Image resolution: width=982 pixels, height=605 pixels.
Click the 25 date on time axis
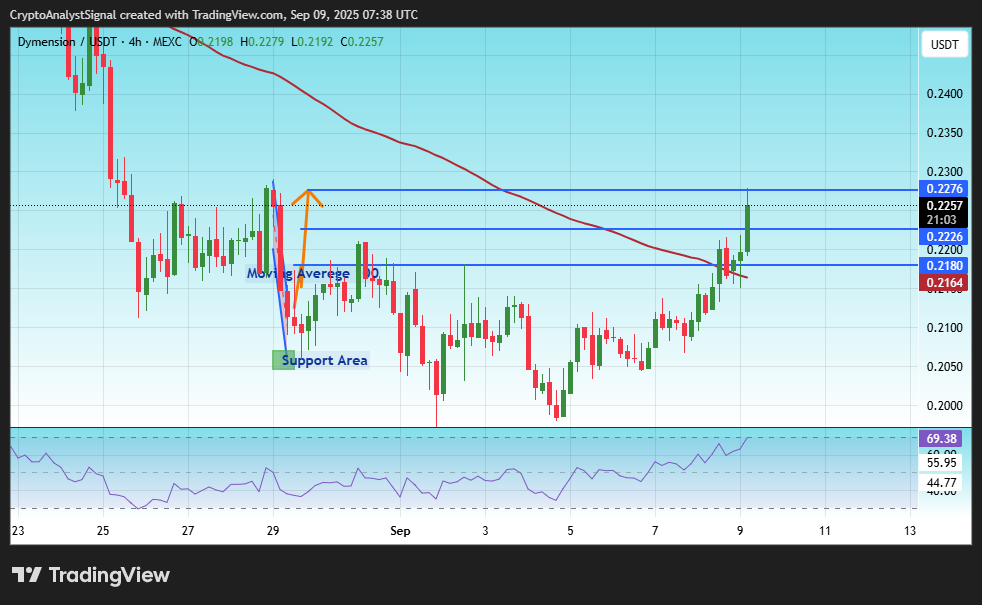pos(103,530)
